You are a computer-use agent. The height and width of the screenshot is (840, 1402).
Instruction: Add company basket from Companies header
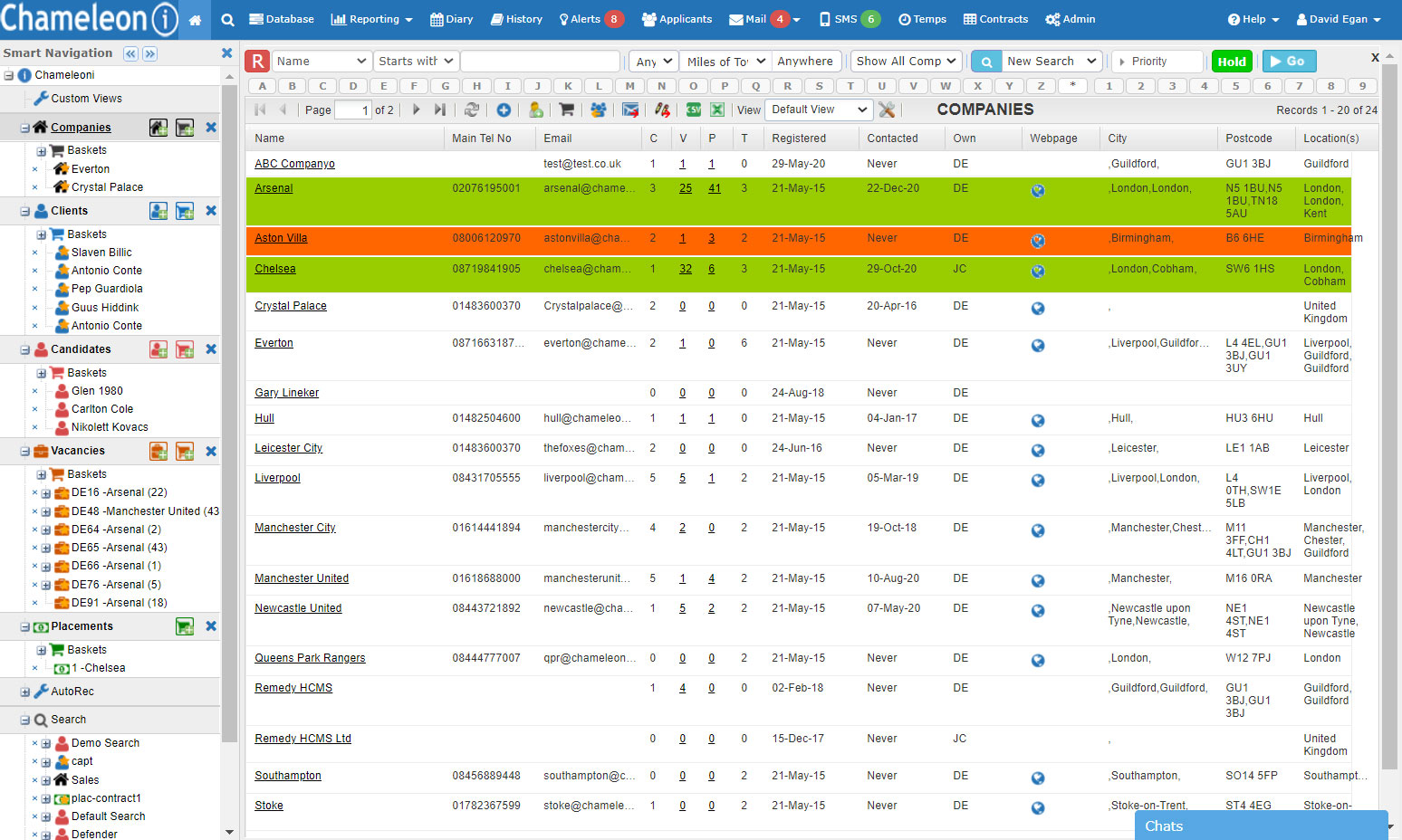pos(185,128)
